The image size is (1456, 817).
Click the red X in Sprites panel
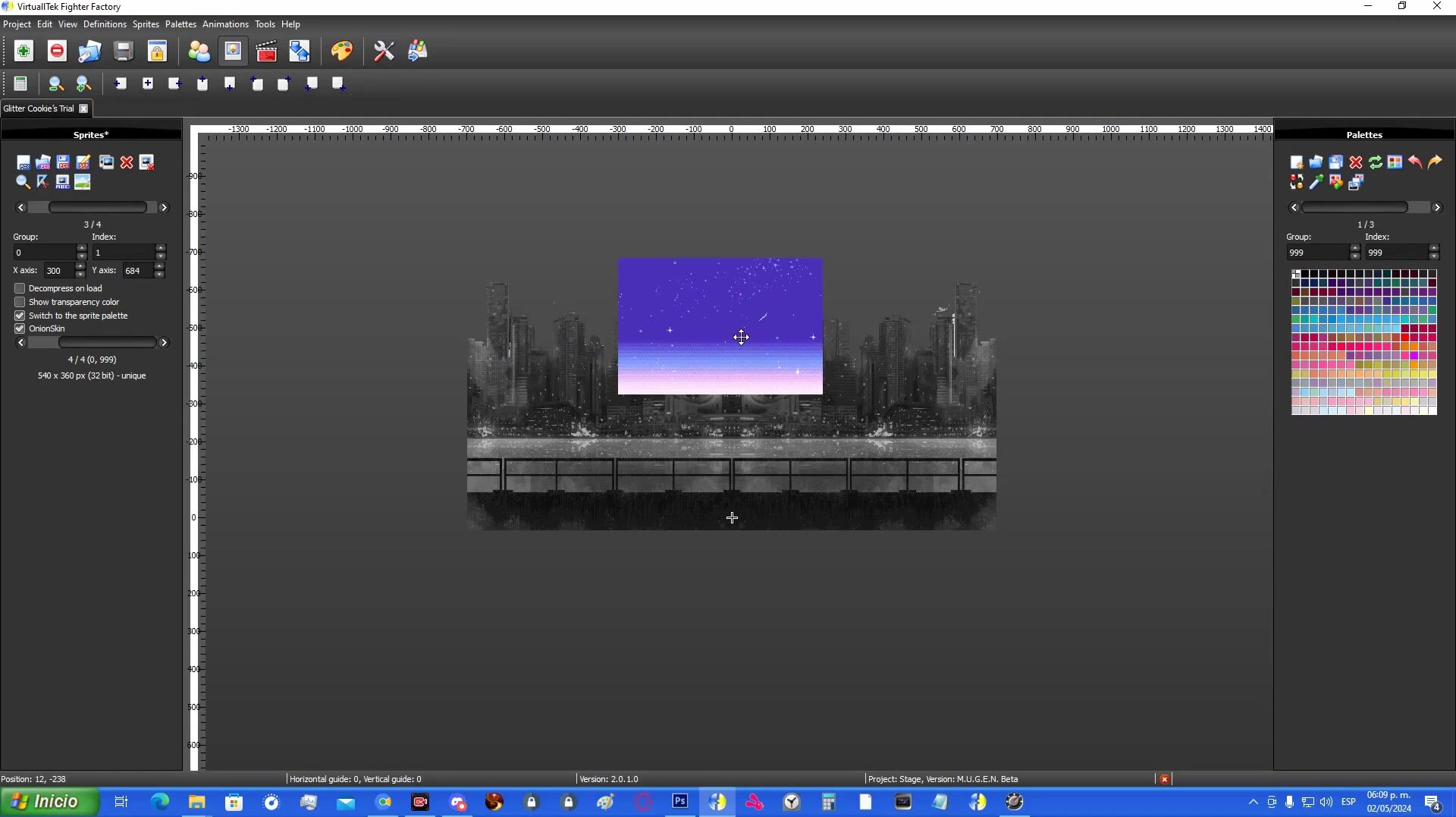click(x=127, y=162)
